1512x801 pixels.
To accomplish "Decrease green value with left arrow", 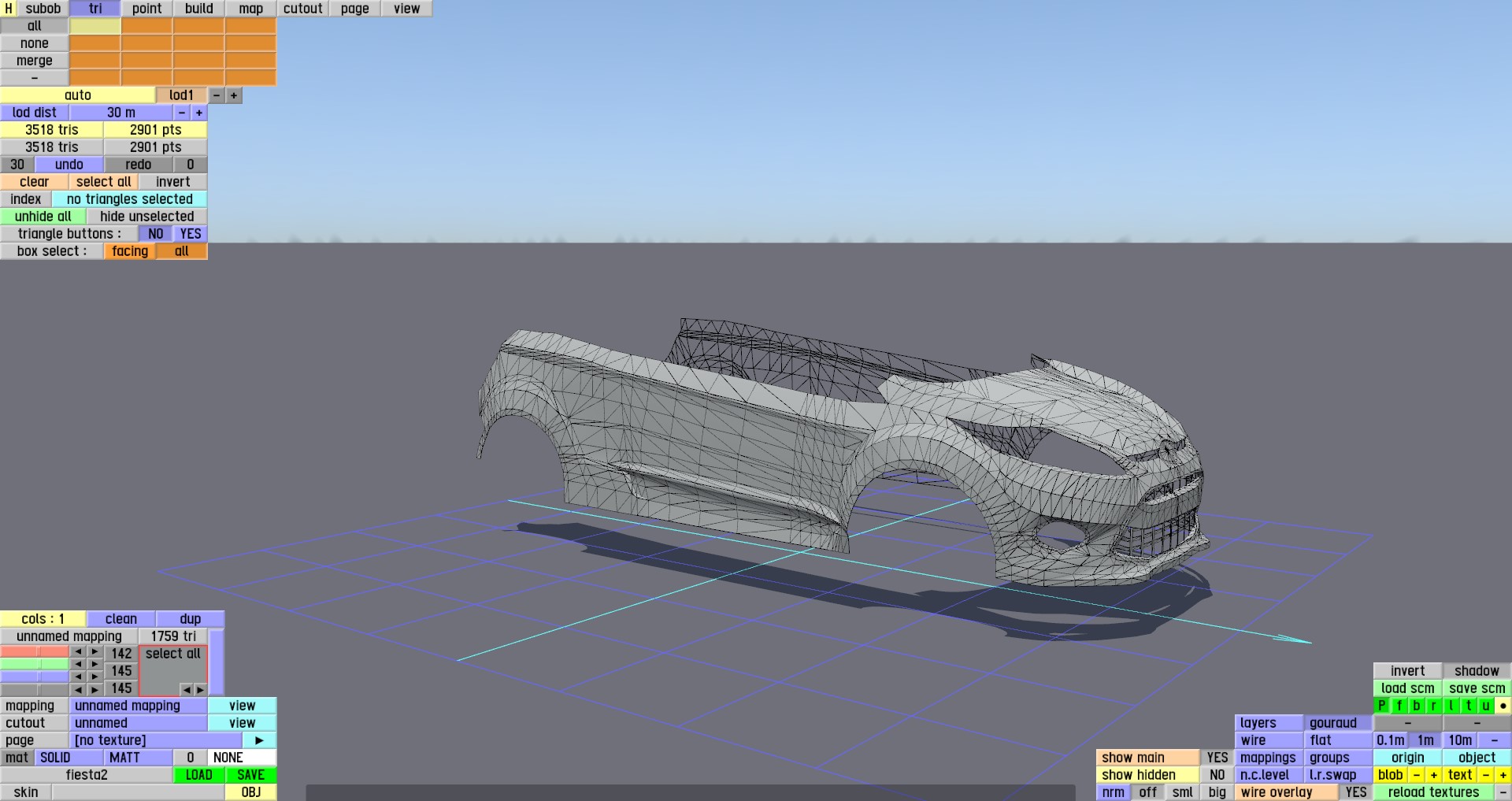I will point(78,665).
